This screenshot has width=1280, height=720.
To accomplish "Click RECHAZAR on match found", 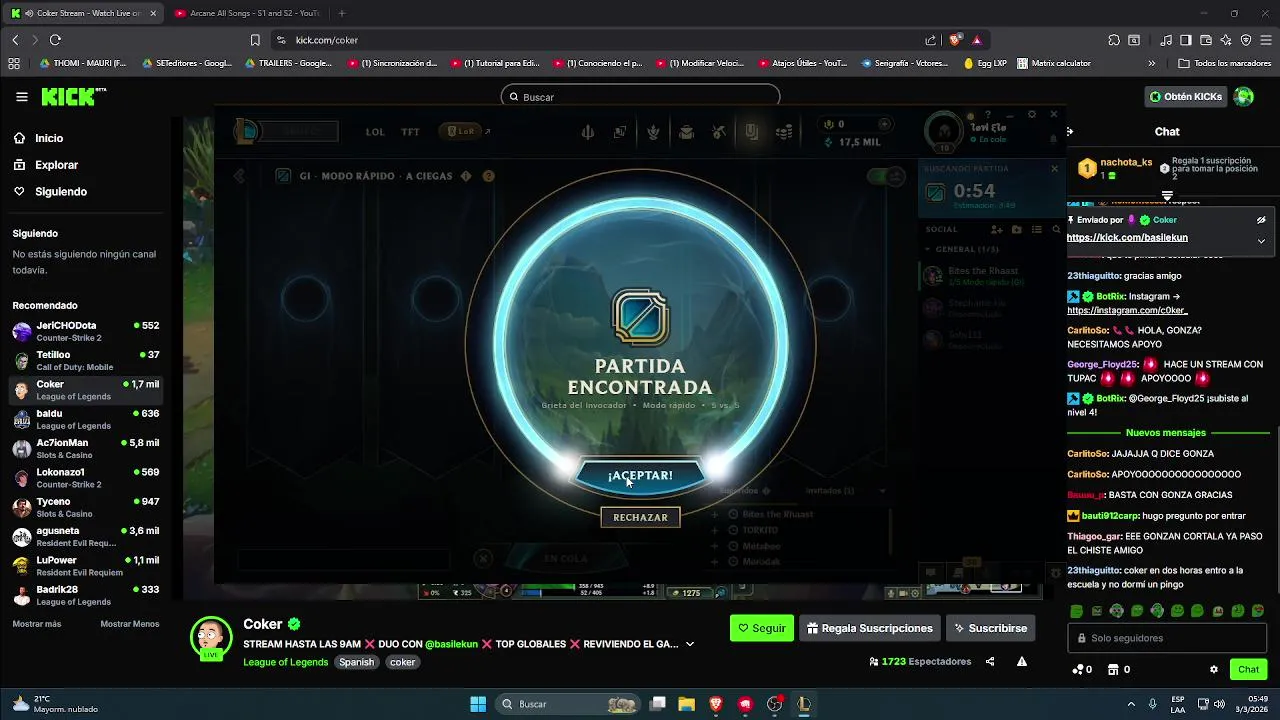I will 640,517.
